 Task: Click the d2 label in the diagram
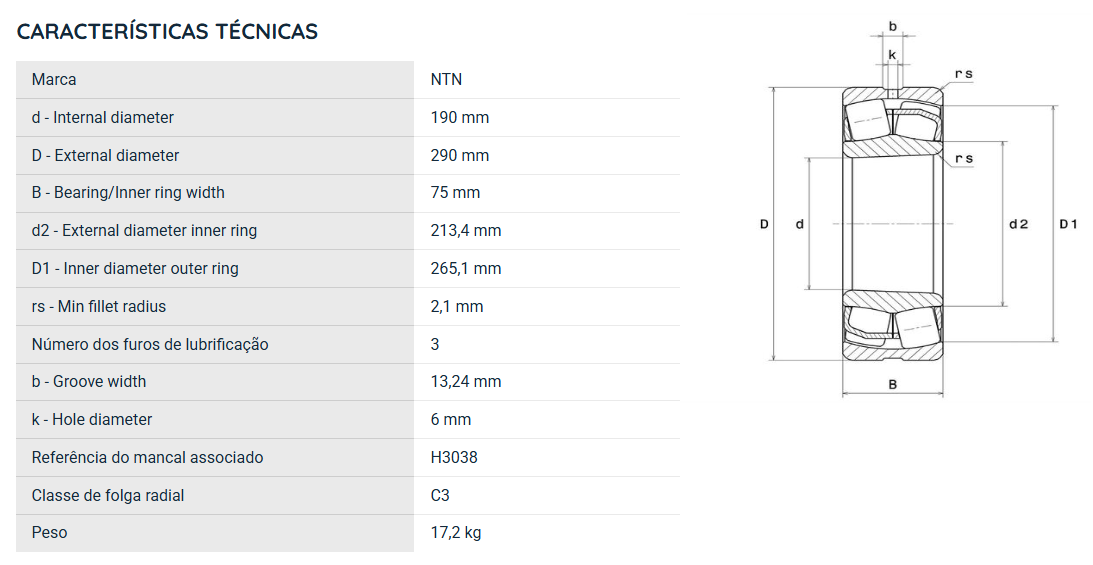[1018, 224]
